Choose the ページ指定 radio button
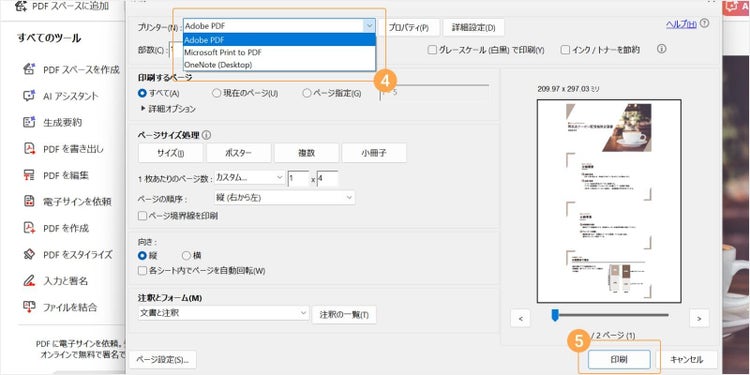Image resolution: width=750 pixels, height=375 pixels. coord(307,93)
